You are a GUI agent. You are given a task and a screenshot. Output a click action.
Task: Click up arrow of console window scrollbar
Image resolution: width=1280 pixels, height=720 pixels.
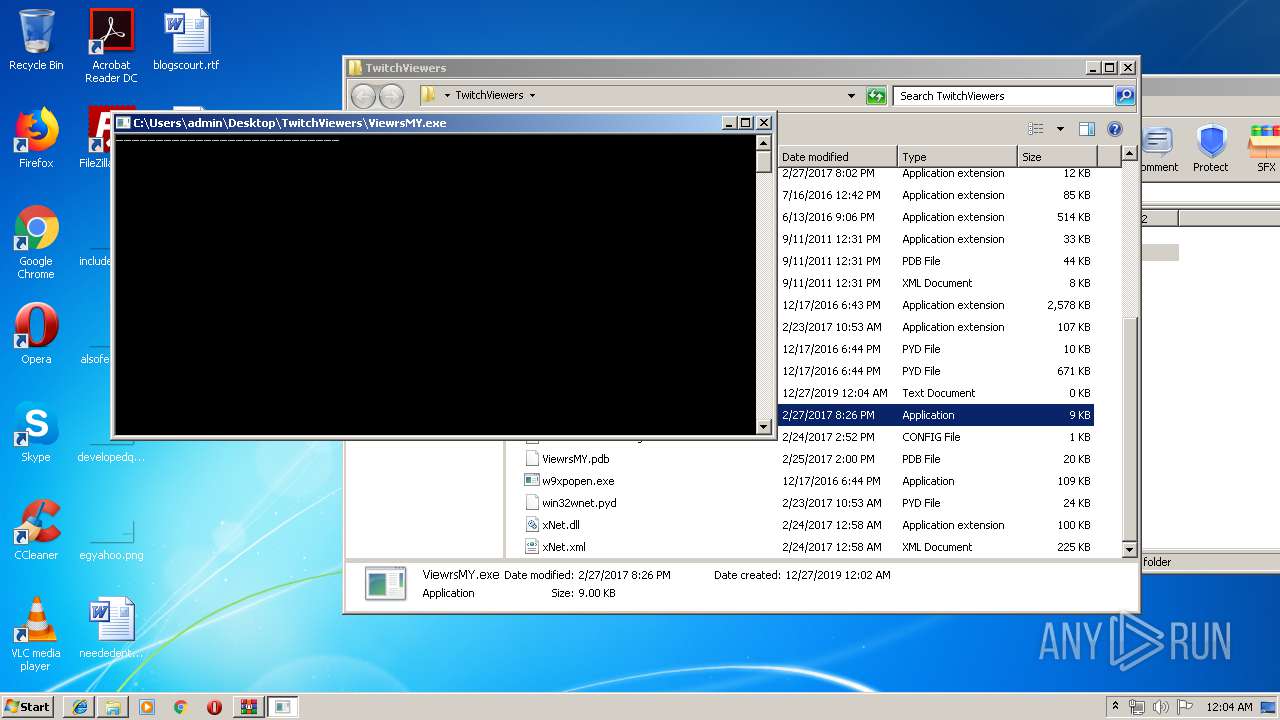[x=764, y=142]
